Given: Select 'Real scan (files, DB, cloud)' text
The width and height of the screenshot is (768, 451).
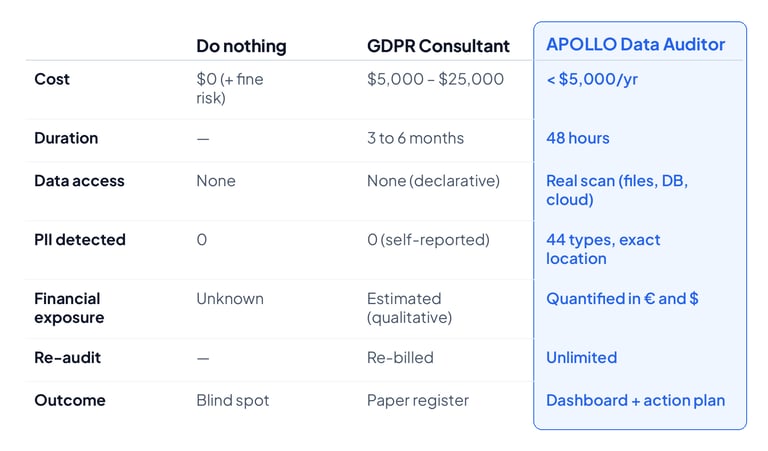Looking at the screenshot, I should pyautogui.click(x=616, y=190).
